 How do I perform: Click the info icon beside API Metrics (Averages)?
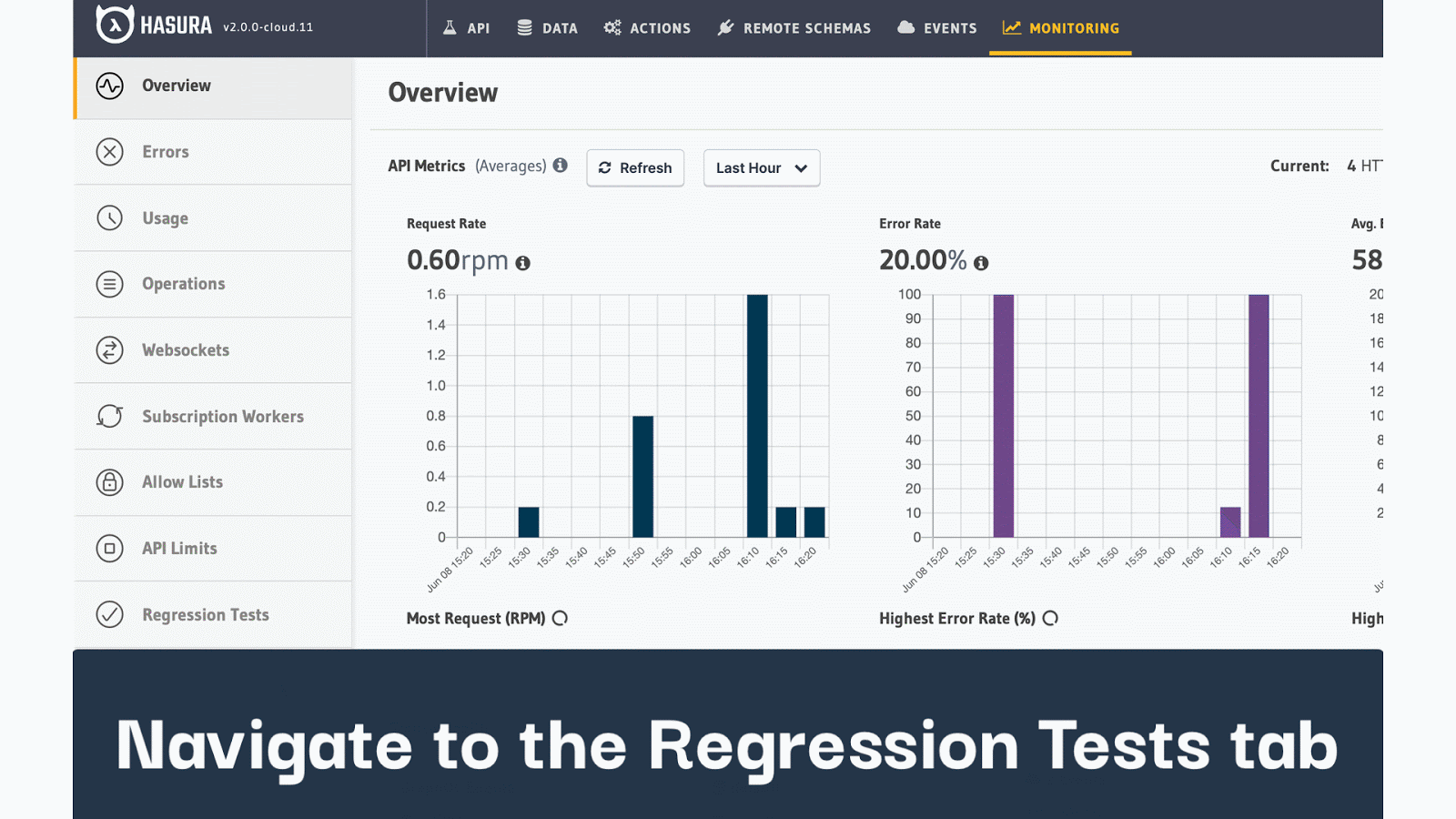[x=561, y=166]
